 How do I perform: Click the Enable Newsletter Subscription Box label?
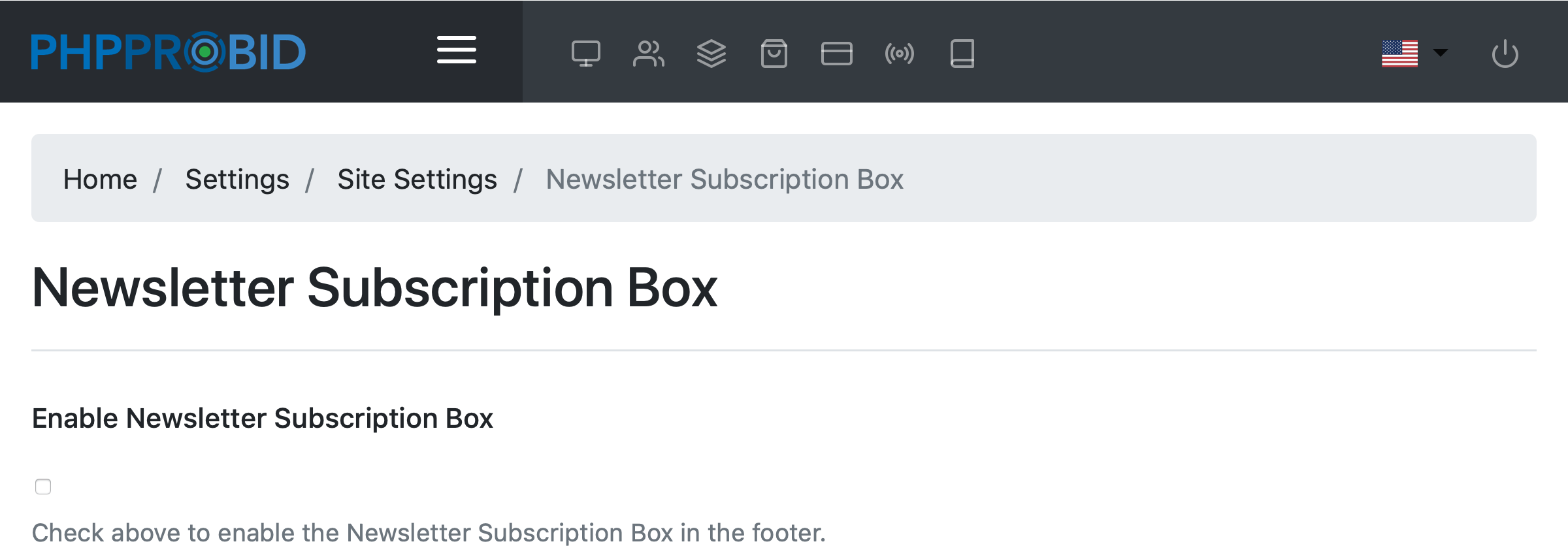click(262, 419)
